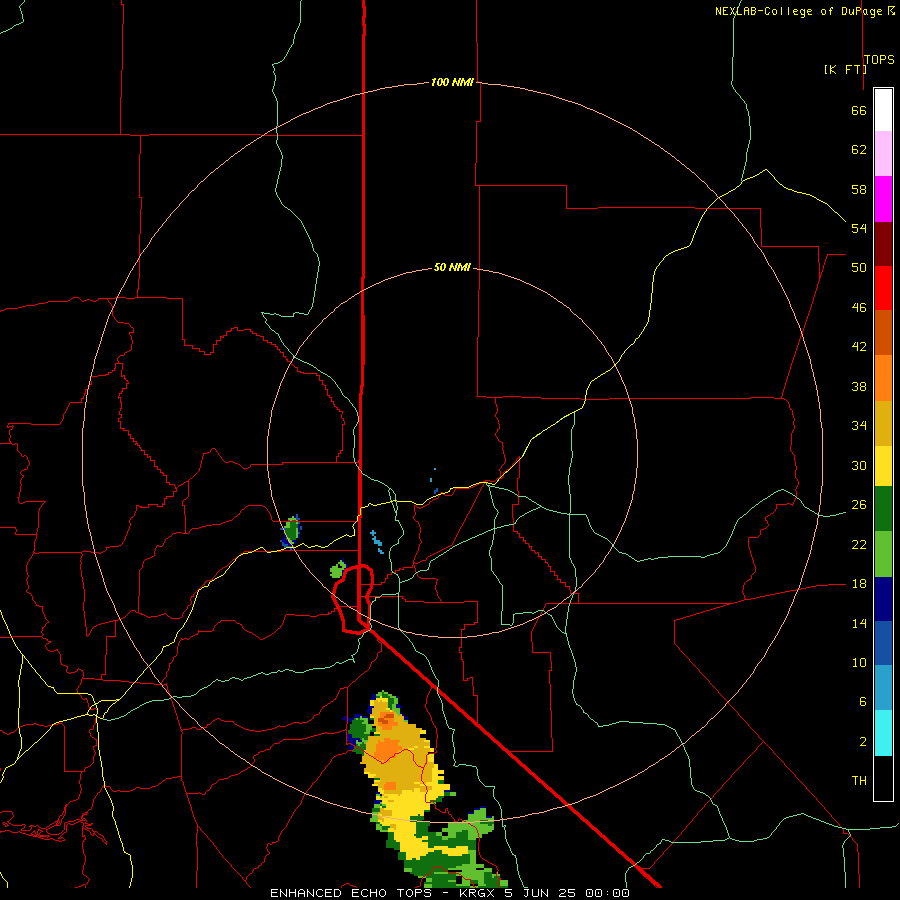This screenshot has height=900, width=900.
Task: Click the dark red (maroon) legend swatch
Action: point(883,244)
